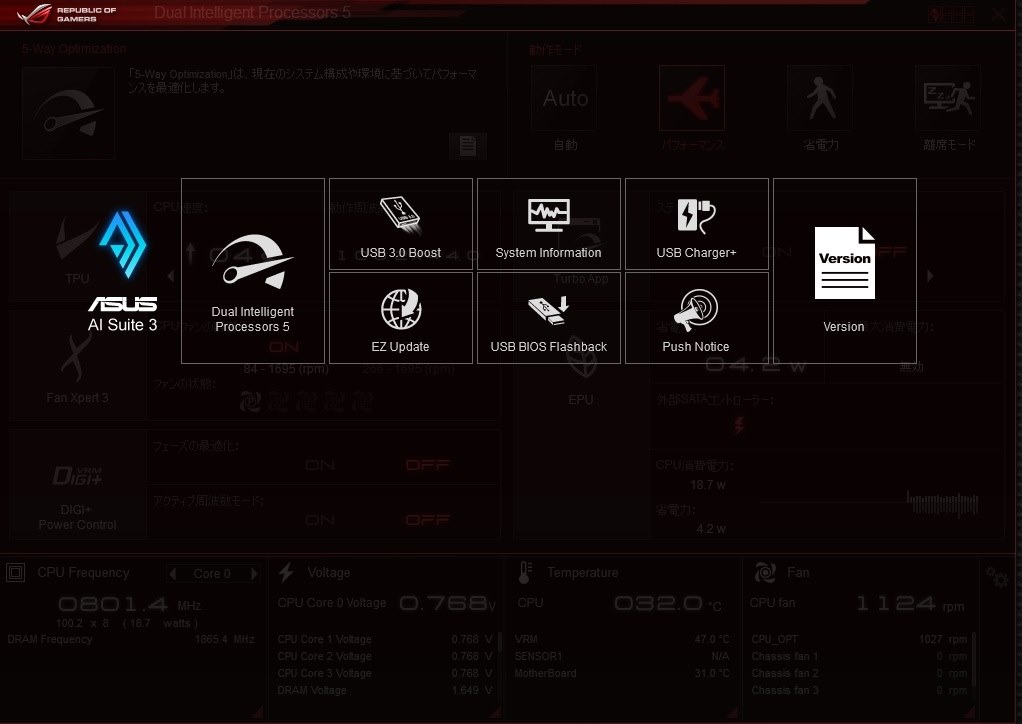Toggle CPU fan ON switch

tap(284, 347)
